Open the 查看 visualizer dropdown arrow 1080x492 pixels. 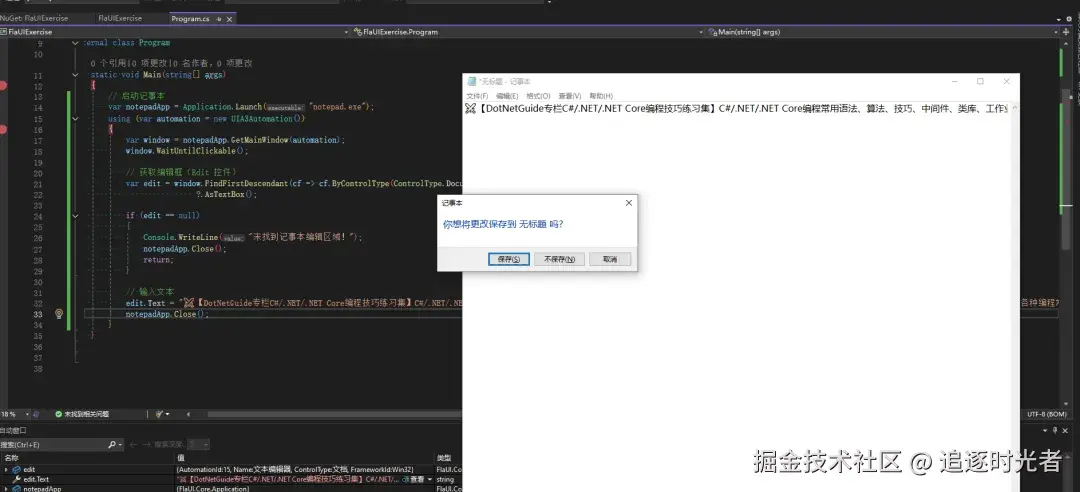[x=430, y=479]
